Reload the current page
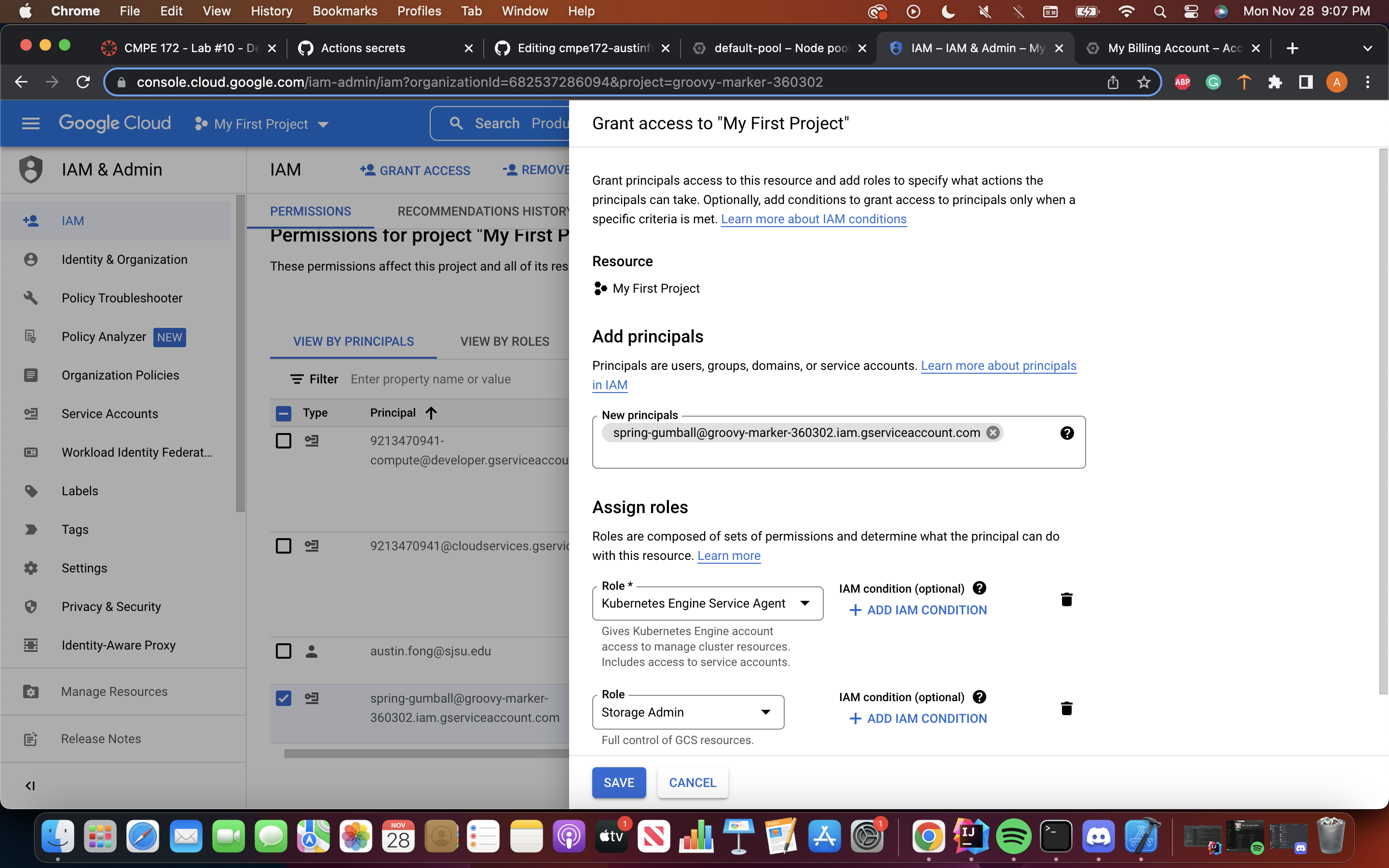 83,82
